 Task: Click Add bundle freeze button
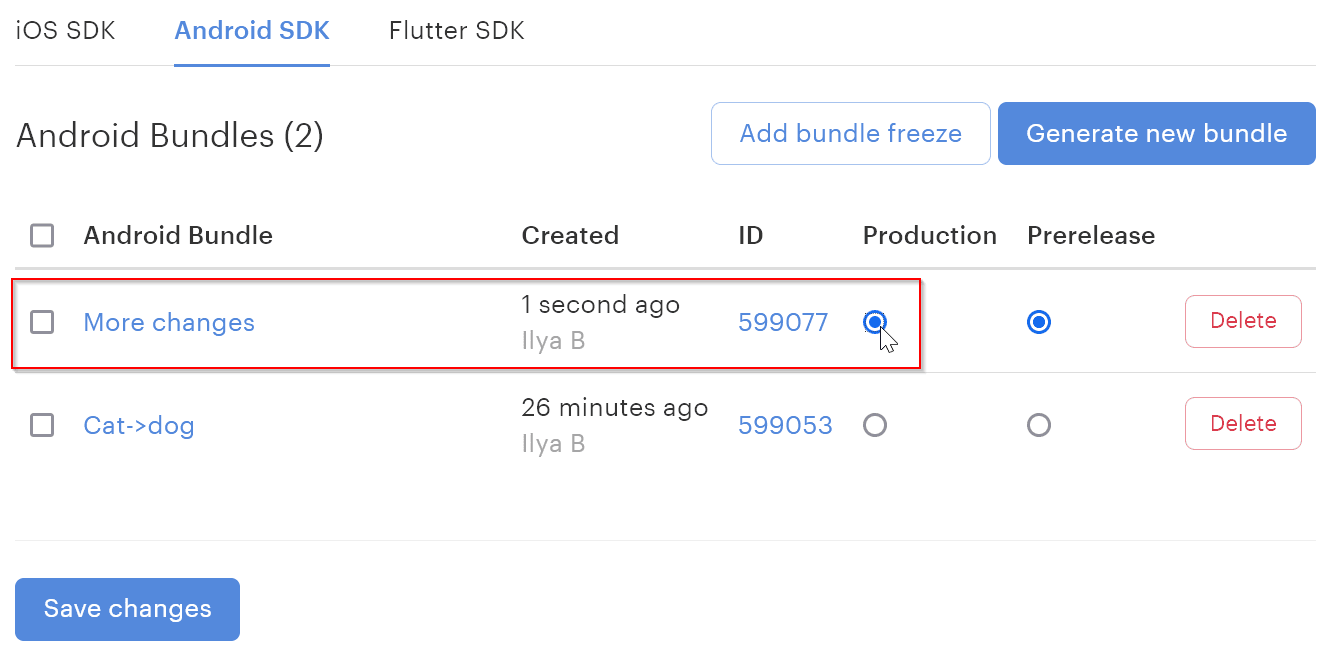(x=850, y=133)
